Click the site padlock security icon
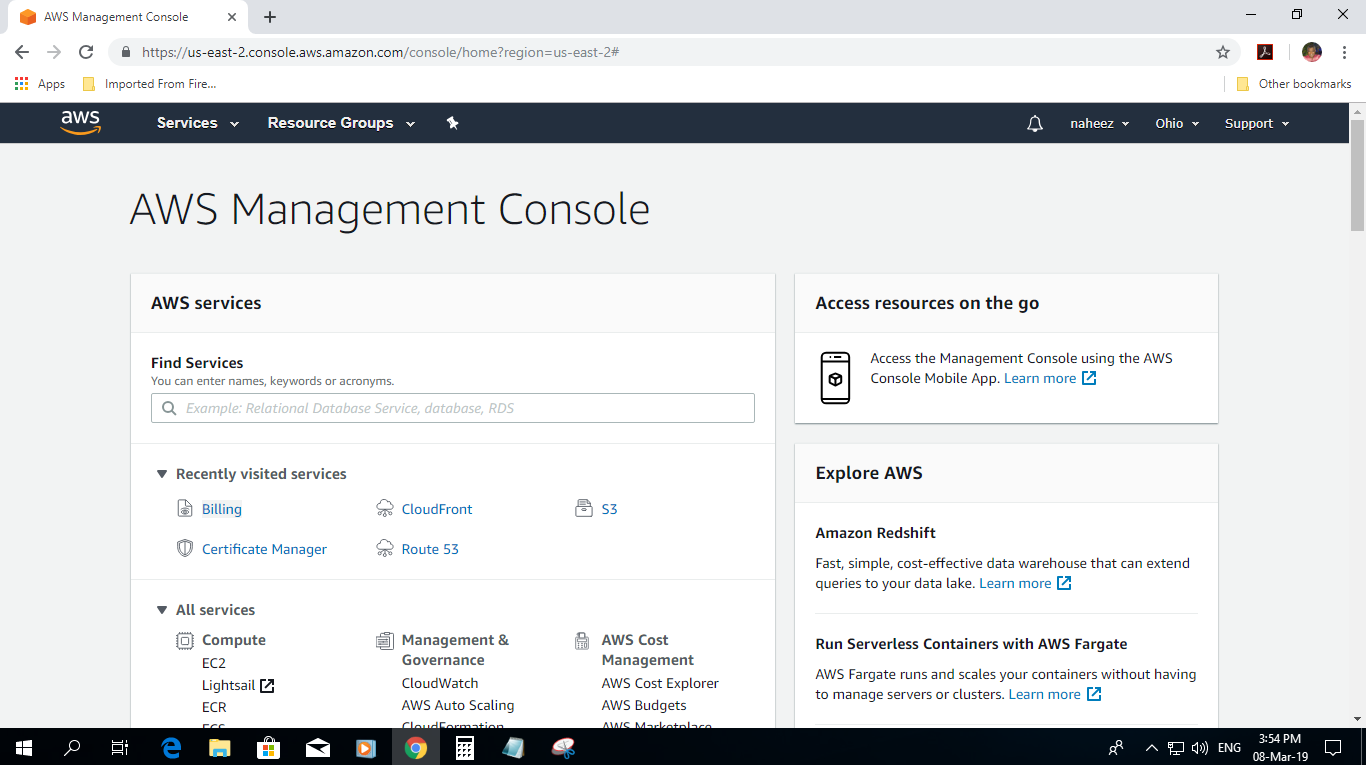Screen dimensions: 1366x765 point(125,52)
